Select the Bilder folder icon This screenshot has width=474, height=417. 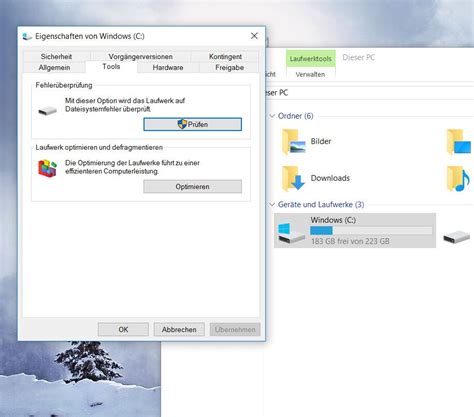(x=293, y=142)
